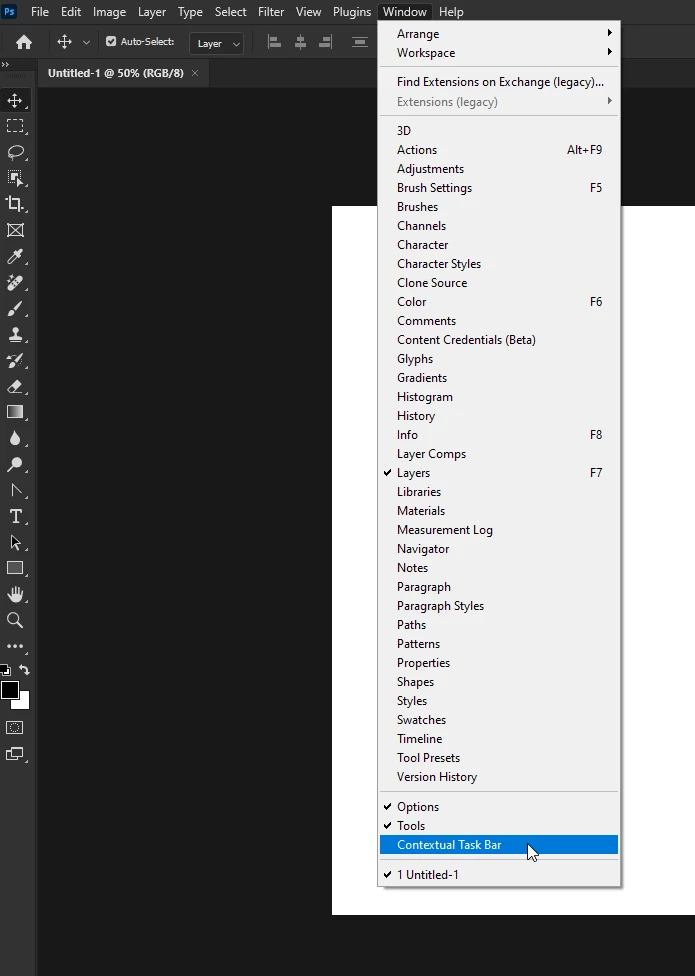Viewport: 695px width, 976px height.
Task: Select the Path Selection tool
Action: (x=15, y=543)
